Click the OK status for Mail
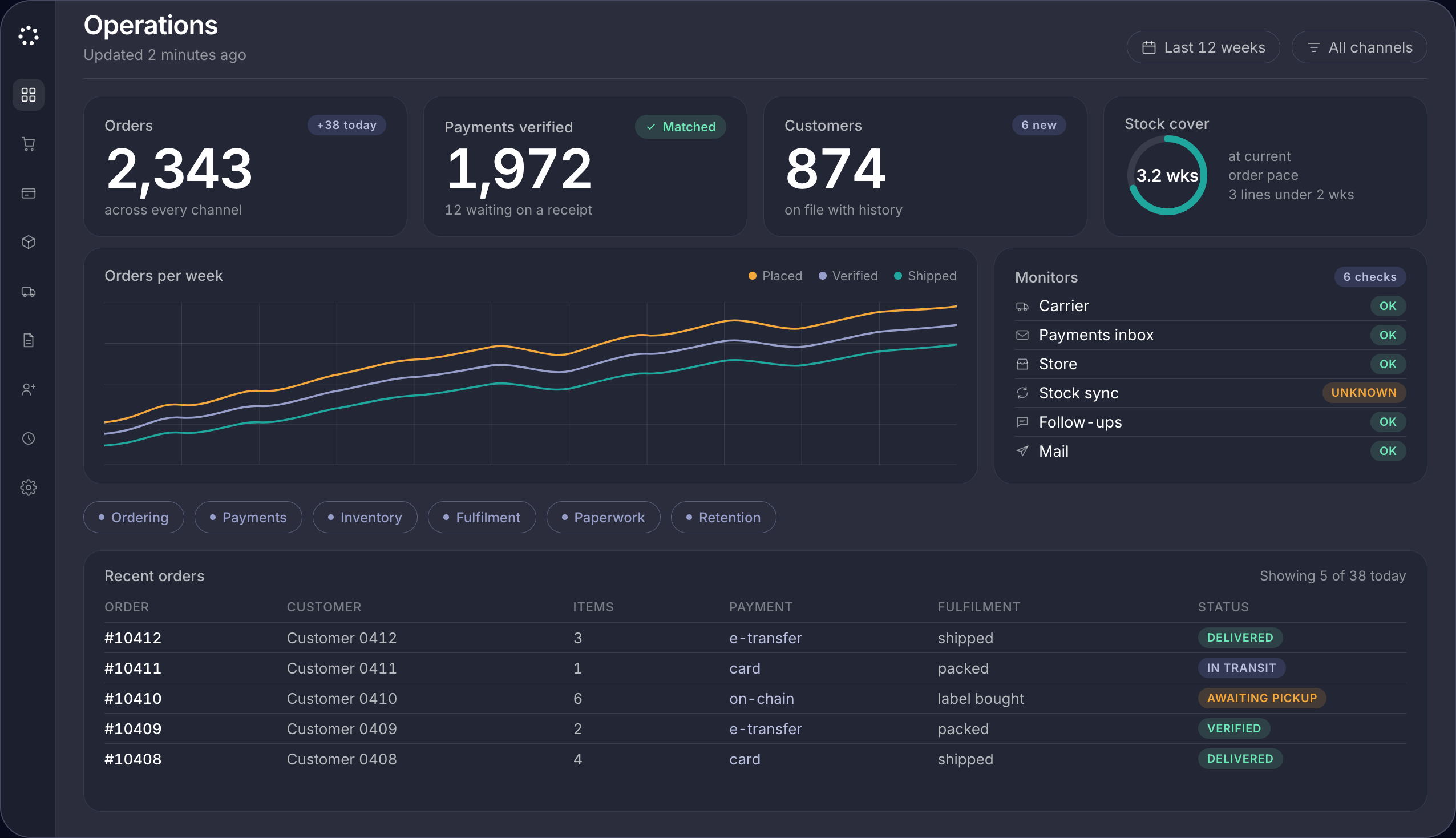 (1388, 450)
